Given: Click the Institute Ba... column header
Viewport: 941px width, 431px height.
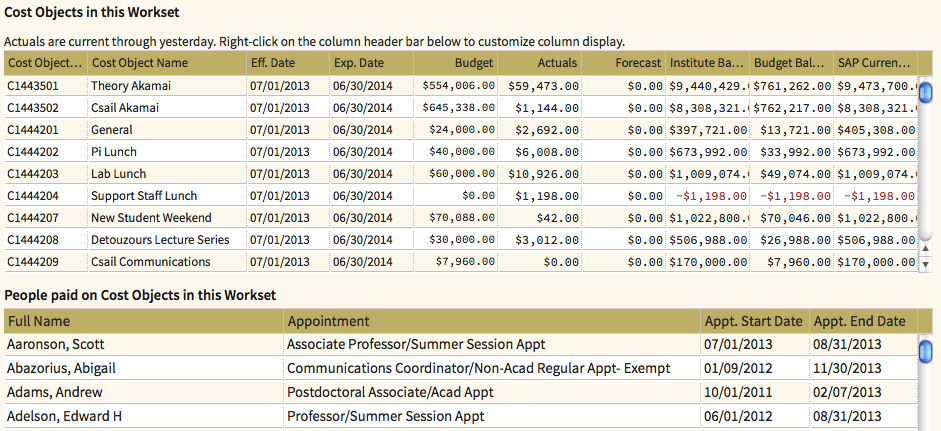Looking at the screenshot, I should tap(707, 62).
